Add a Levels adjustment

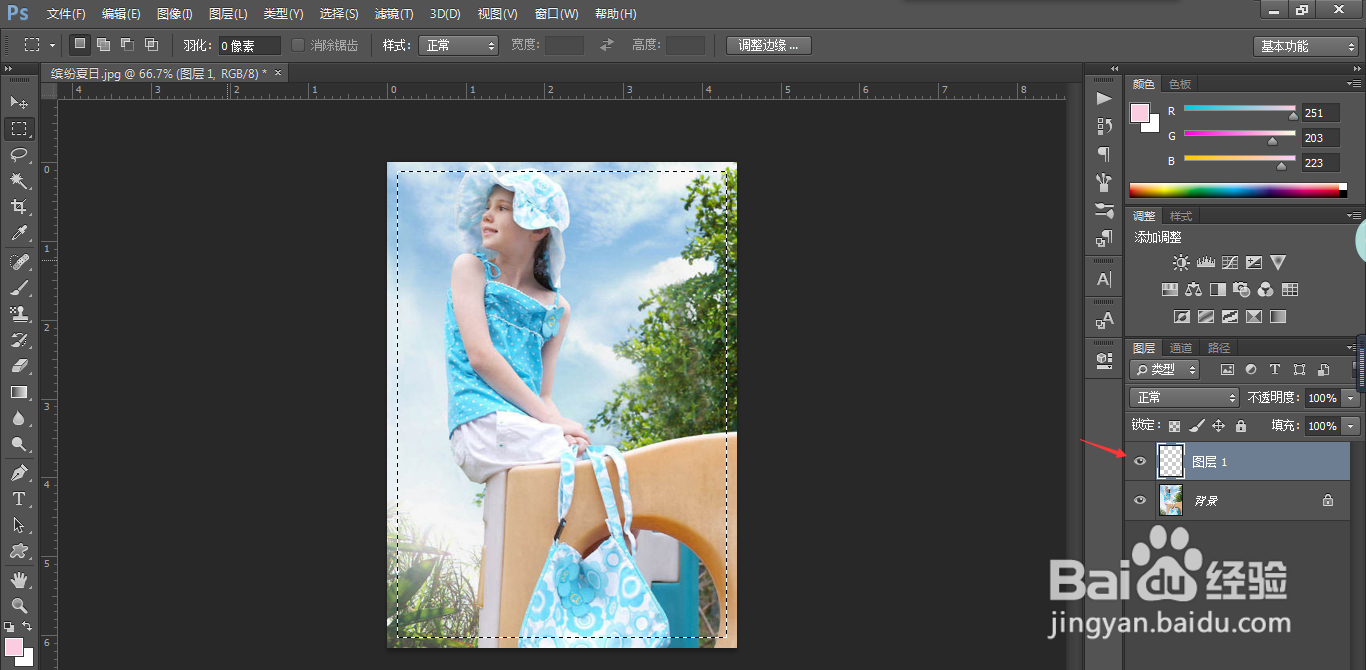tap(1205, 263)
